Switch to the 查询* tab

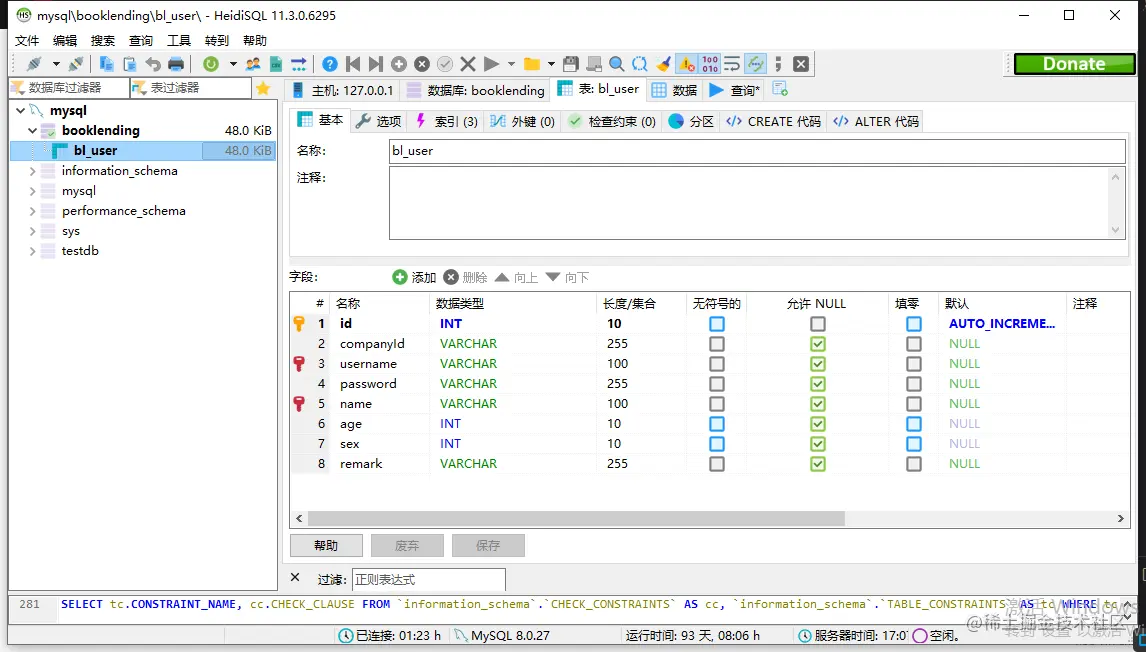point(735,90)
